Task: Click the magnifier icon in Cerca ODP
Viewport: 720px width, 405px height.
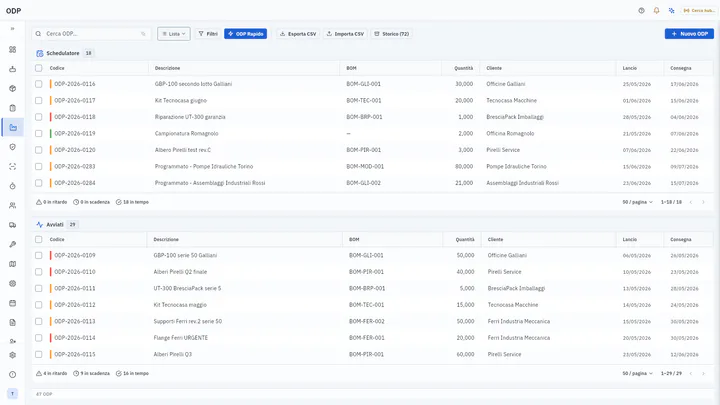Action: [x=39, y=34]
